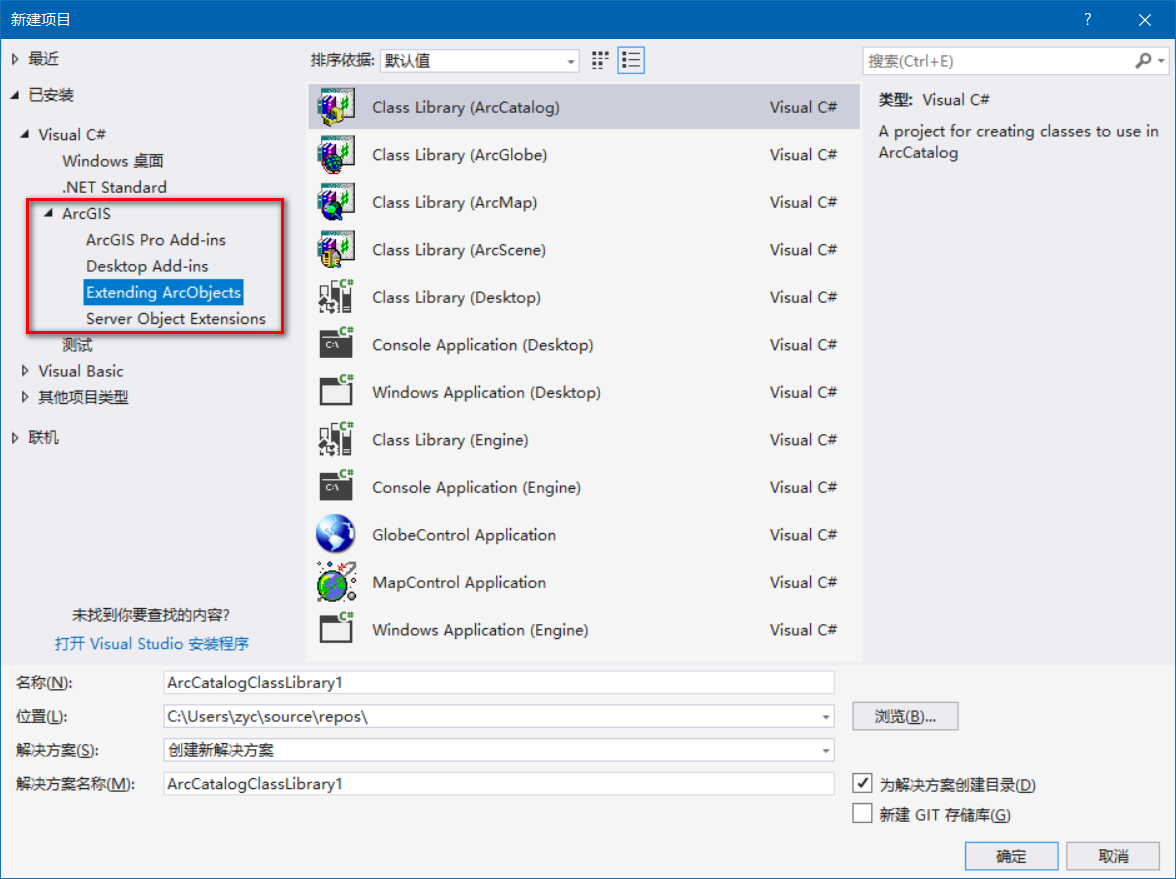Click the Class Library (Engine) template icon
This screenshot has width=1176, height=879.
click(x=335, y=440)
